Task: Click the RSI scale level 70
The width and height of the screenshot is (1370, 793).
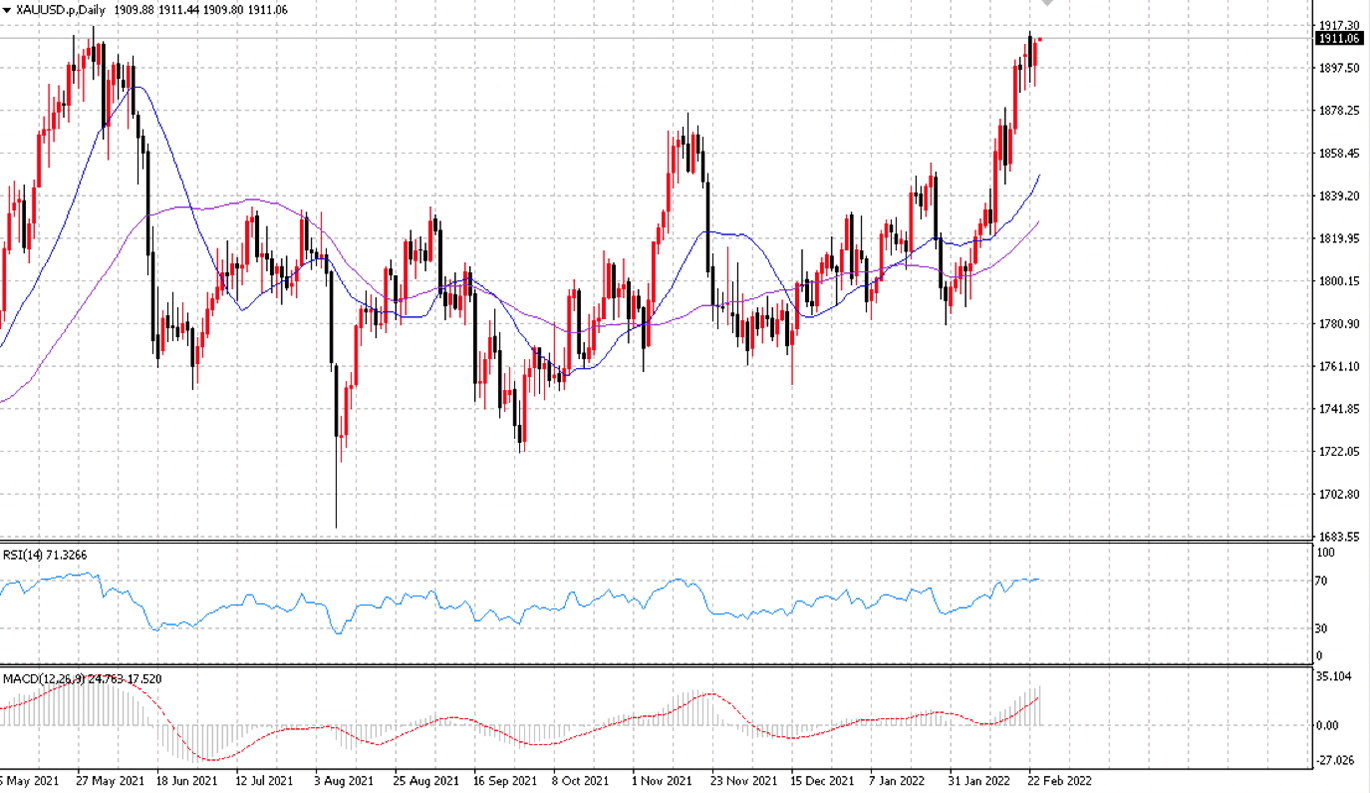Action: pyautogui.click(x=1322, y=581)
